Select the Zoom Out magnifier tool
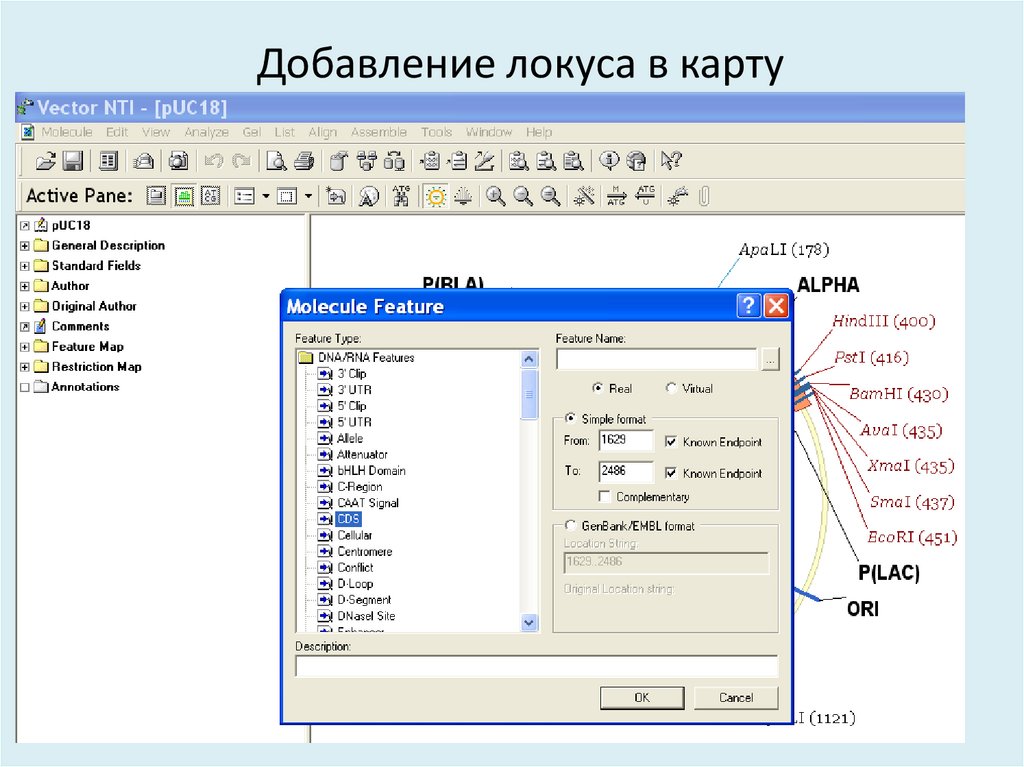 tap(521, 193)
